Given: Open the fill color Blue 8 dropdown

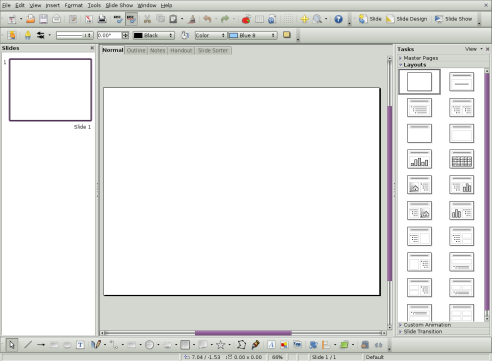Looking at the screenshot, I should click(x=253, y=35).
